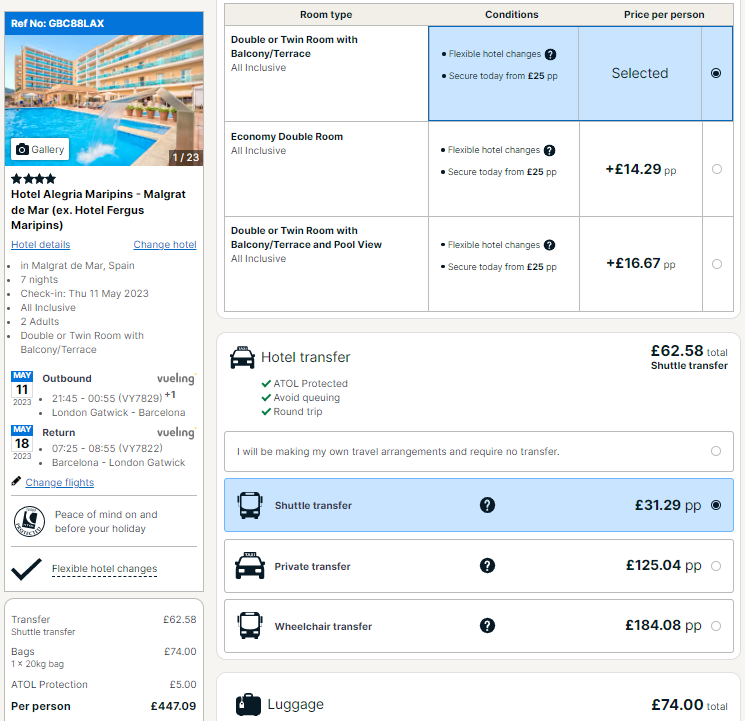
Task: Click the 1 × 20kg bag line
Action: pyautogui.click(x=38, y=664)
